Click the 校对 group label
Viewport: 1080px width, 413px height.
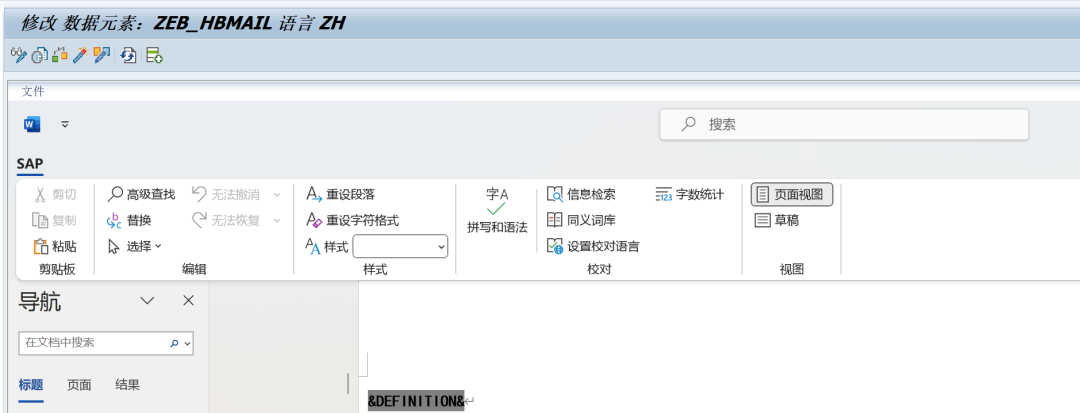pyautogui.click(x=599, y=270)
